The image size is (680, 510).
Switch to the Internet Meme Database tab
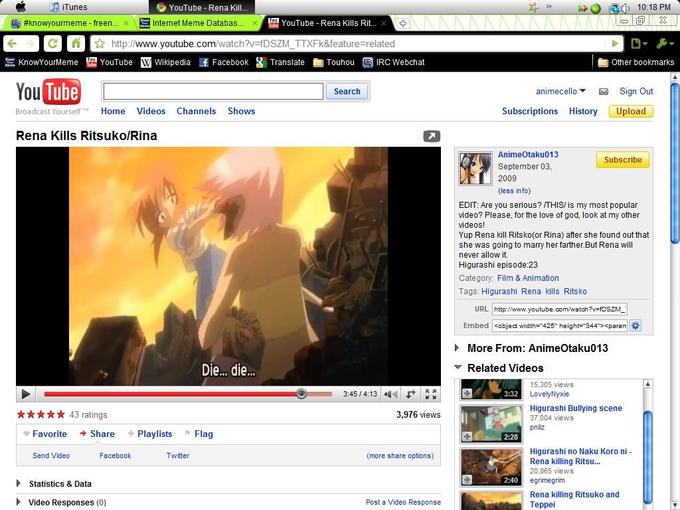click(198, 23)
